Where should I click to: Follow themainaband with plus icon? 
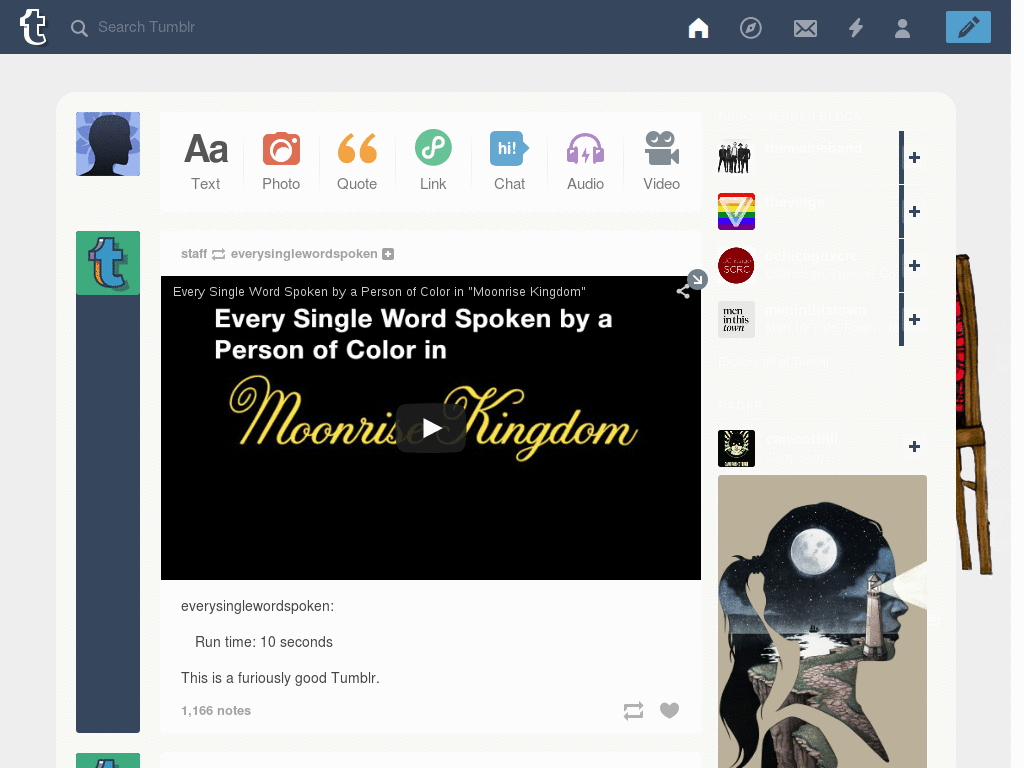tap(914, 157)
